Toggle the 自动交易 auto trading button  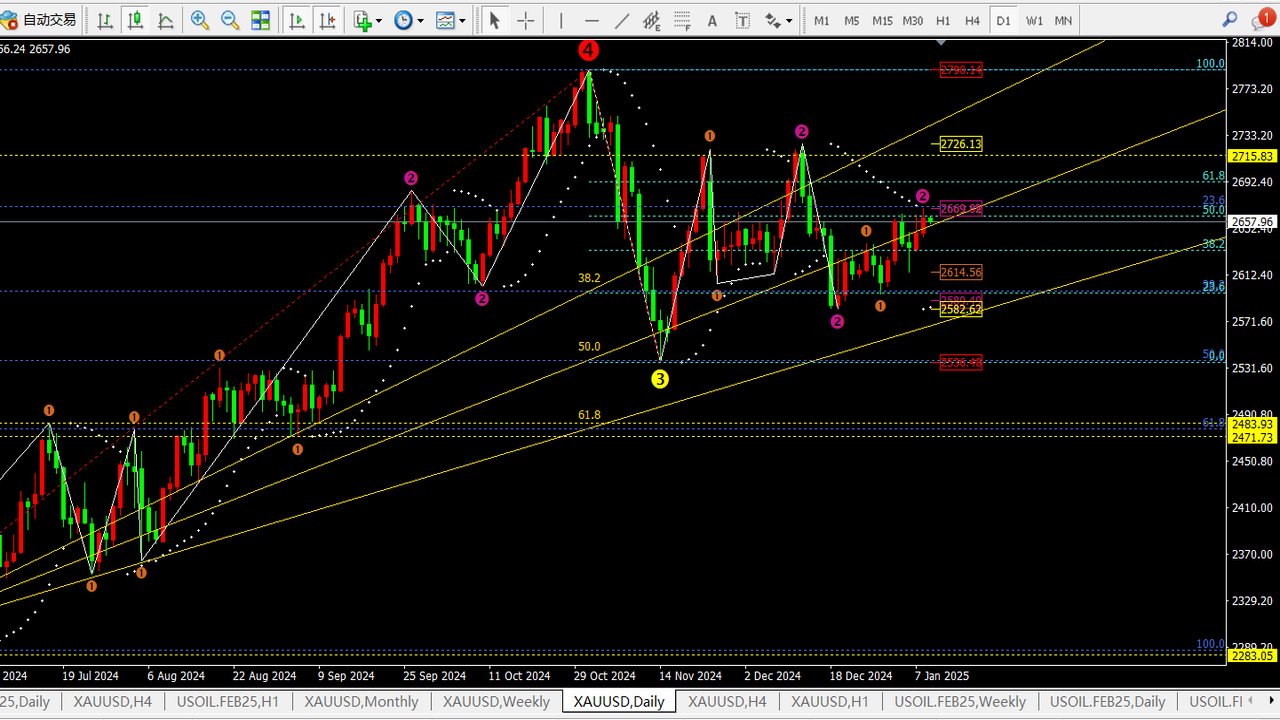click(40, 20)
